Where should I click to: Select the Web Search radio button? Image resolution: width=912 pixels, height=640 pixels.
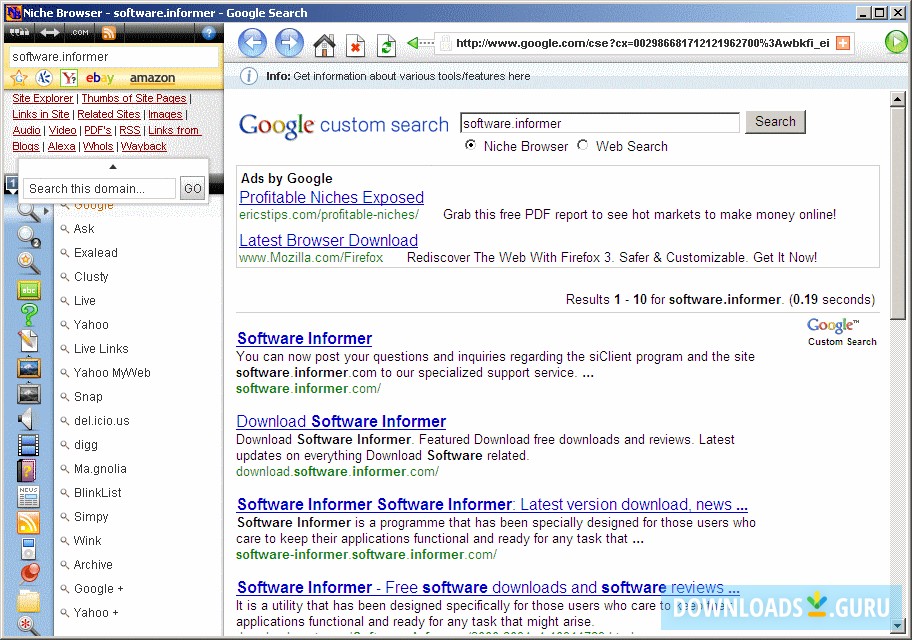[x=583, y=145]
